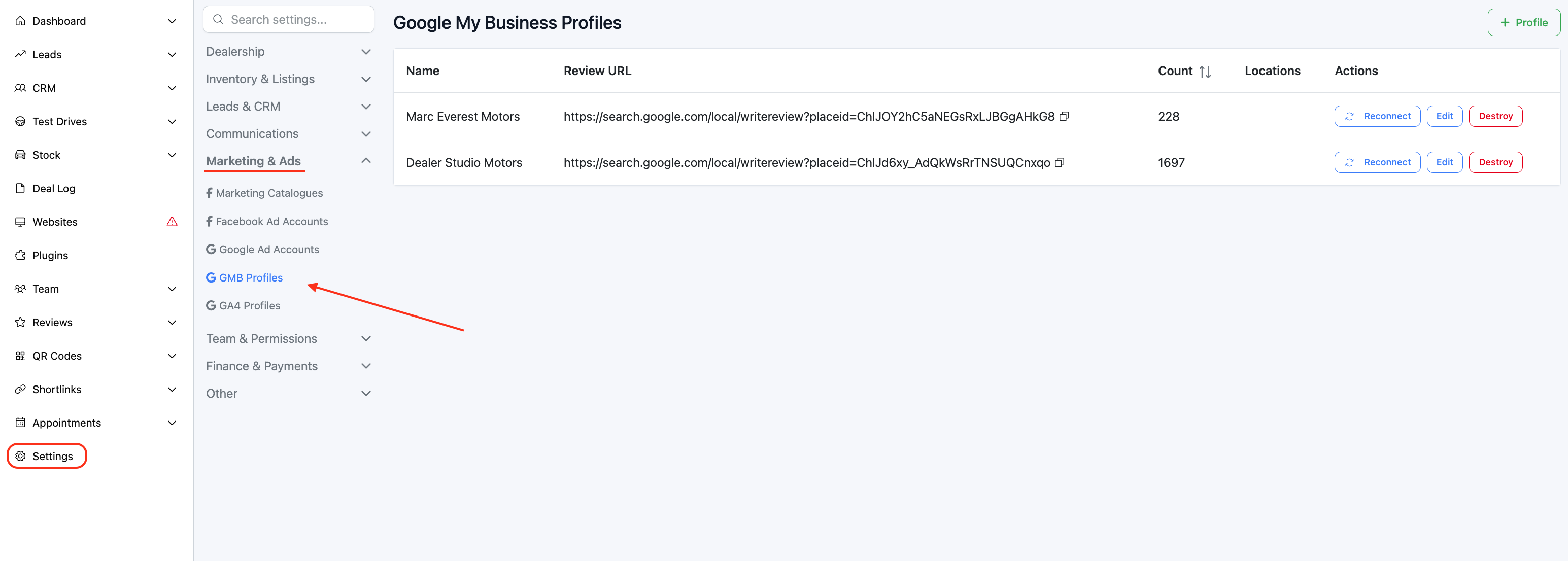
Task: Open Settings via gear icon
Action: 20,455
